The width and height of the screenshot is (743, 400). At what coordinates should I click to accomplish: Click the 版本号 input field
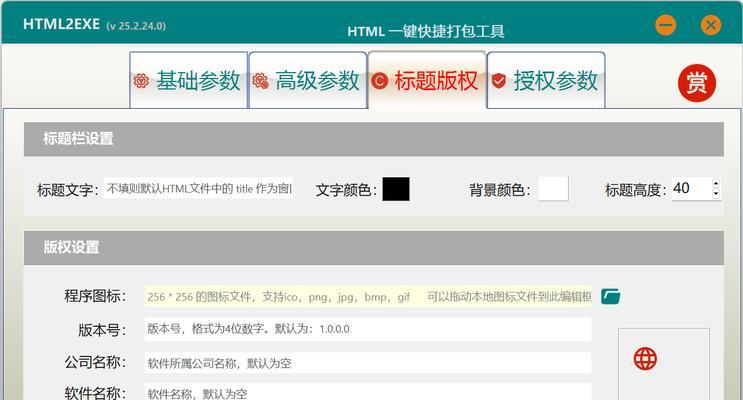click(368, 329)
